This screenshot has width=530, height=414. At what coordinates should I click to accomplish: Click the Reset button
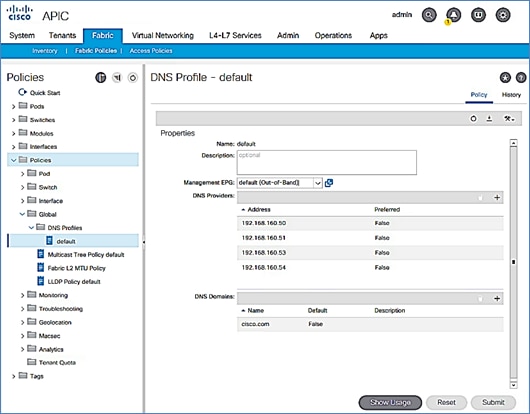447,403
